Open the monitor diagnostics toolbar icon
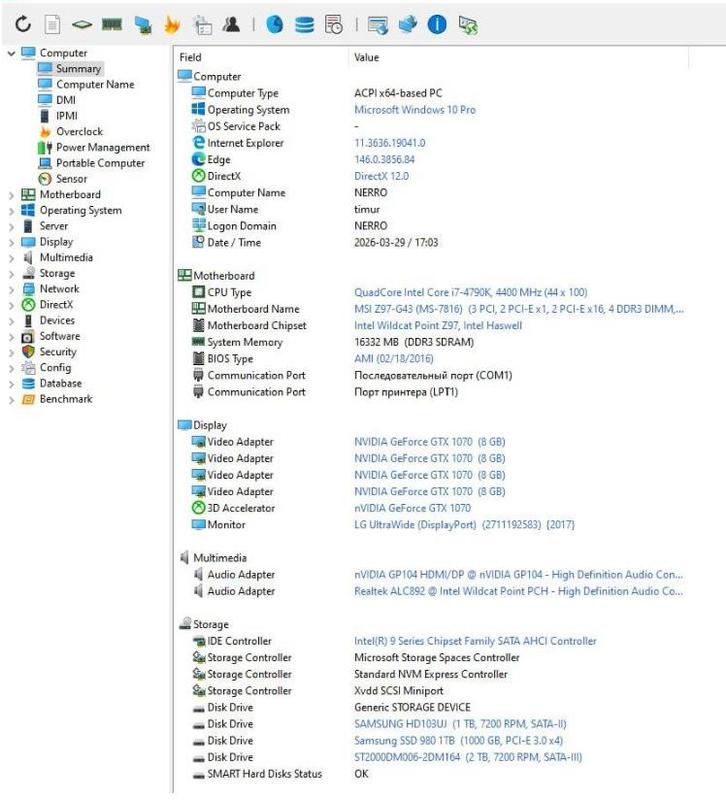726x803 pixels. tap(143, 25)
